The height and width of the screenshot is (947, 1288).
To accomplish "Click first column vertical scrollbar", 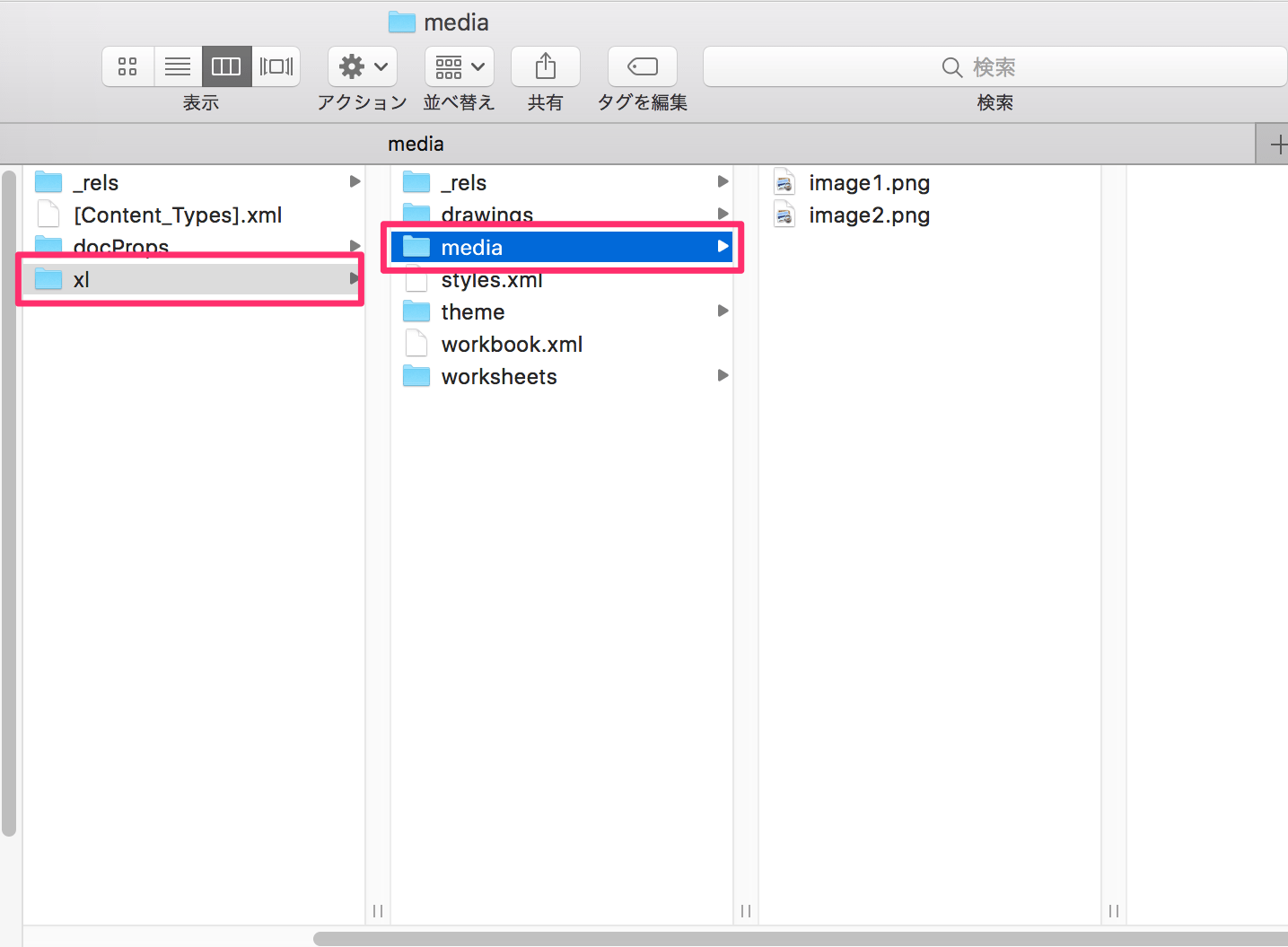I will (9, 503).
